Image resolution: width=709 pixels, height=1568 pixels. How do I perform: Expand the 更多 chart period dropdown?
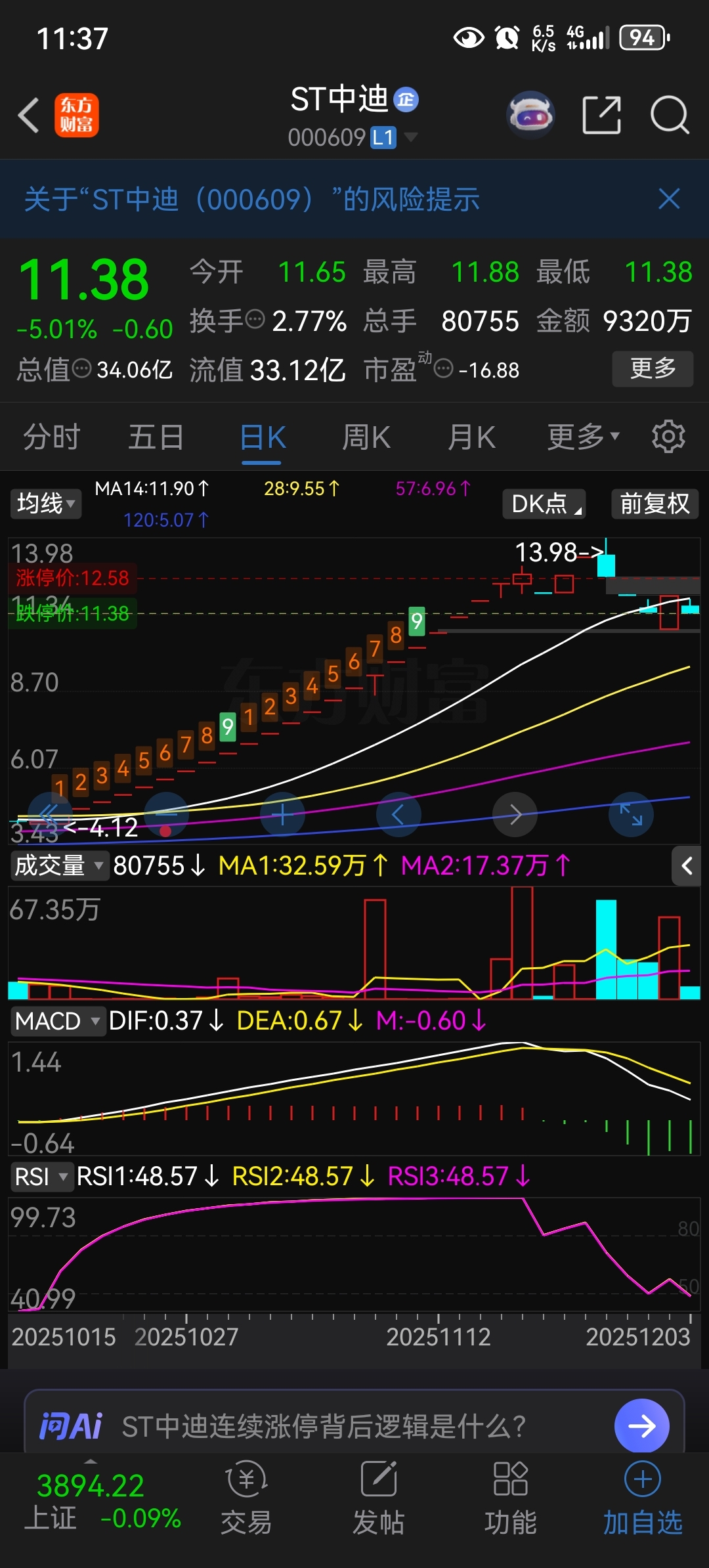point(583,437)
